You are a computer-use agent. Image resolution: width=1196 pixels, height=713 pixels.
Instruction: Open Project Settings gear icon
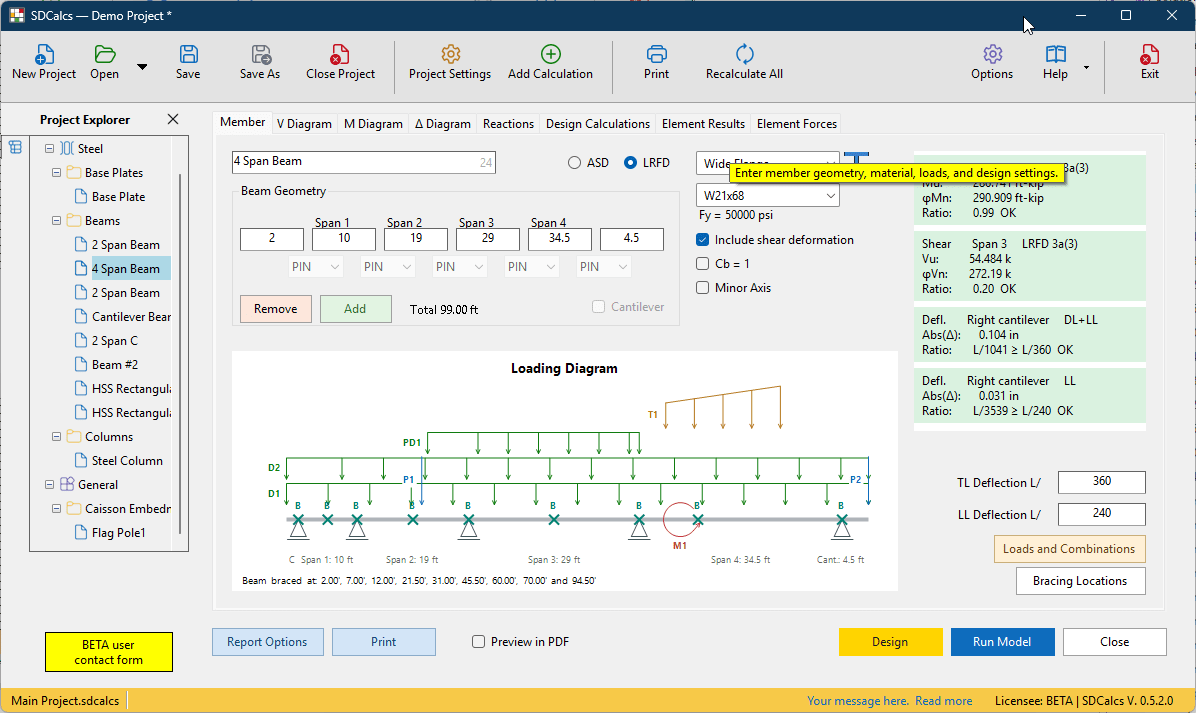click(x=450, y=55)
